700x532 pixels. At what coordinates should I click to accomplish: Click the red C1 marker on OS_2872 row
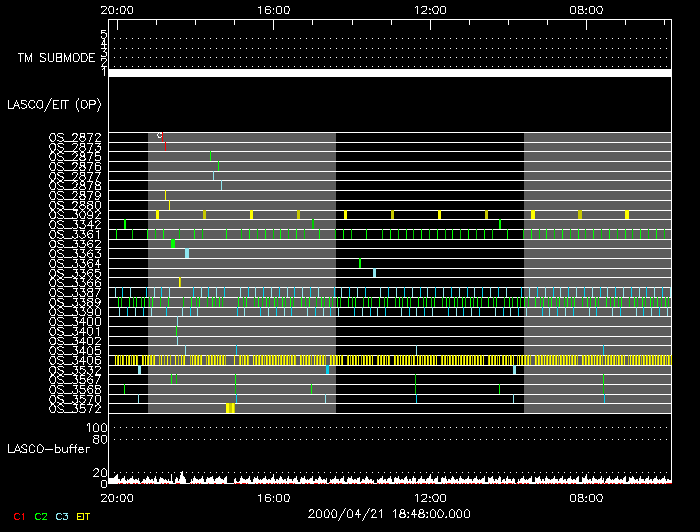(x=162, y=136)
